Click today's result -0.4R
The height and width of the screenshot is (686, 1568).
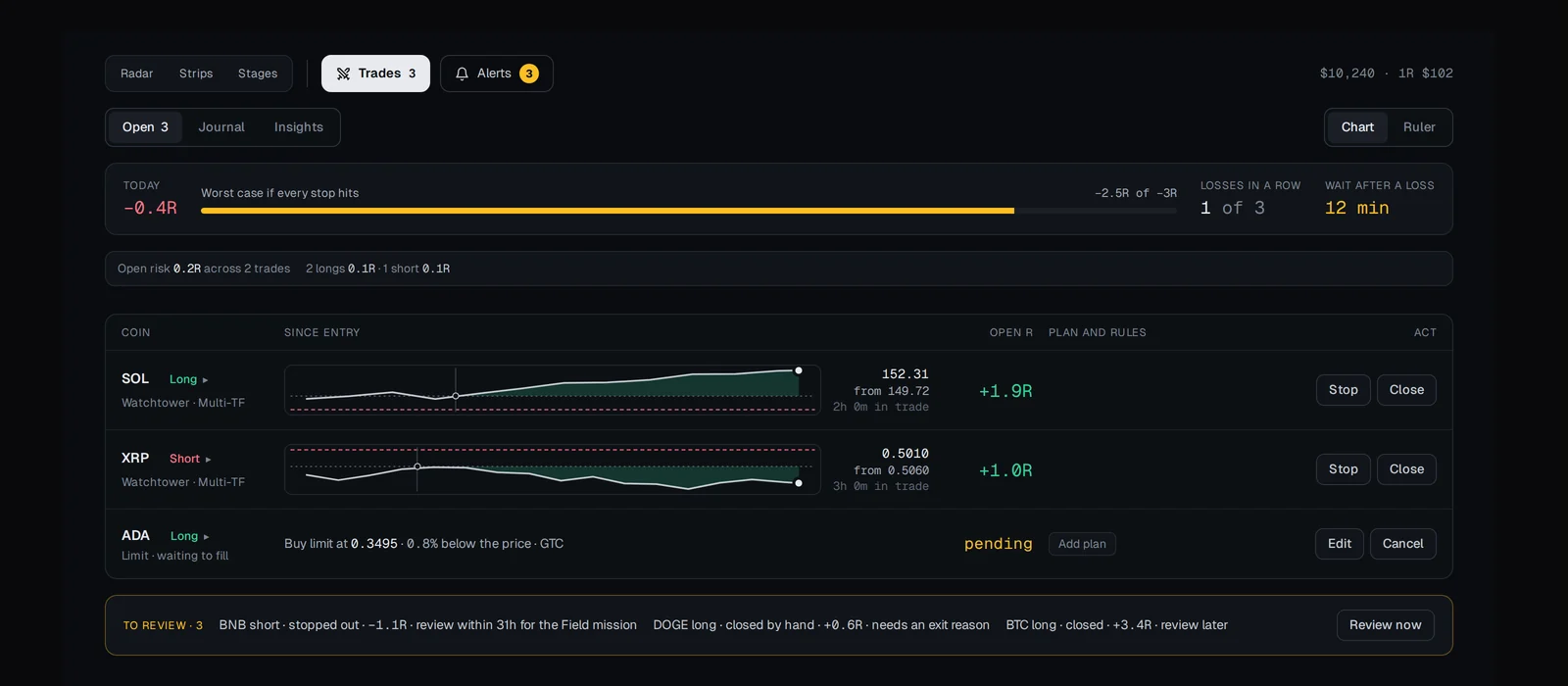pos(150,208)
